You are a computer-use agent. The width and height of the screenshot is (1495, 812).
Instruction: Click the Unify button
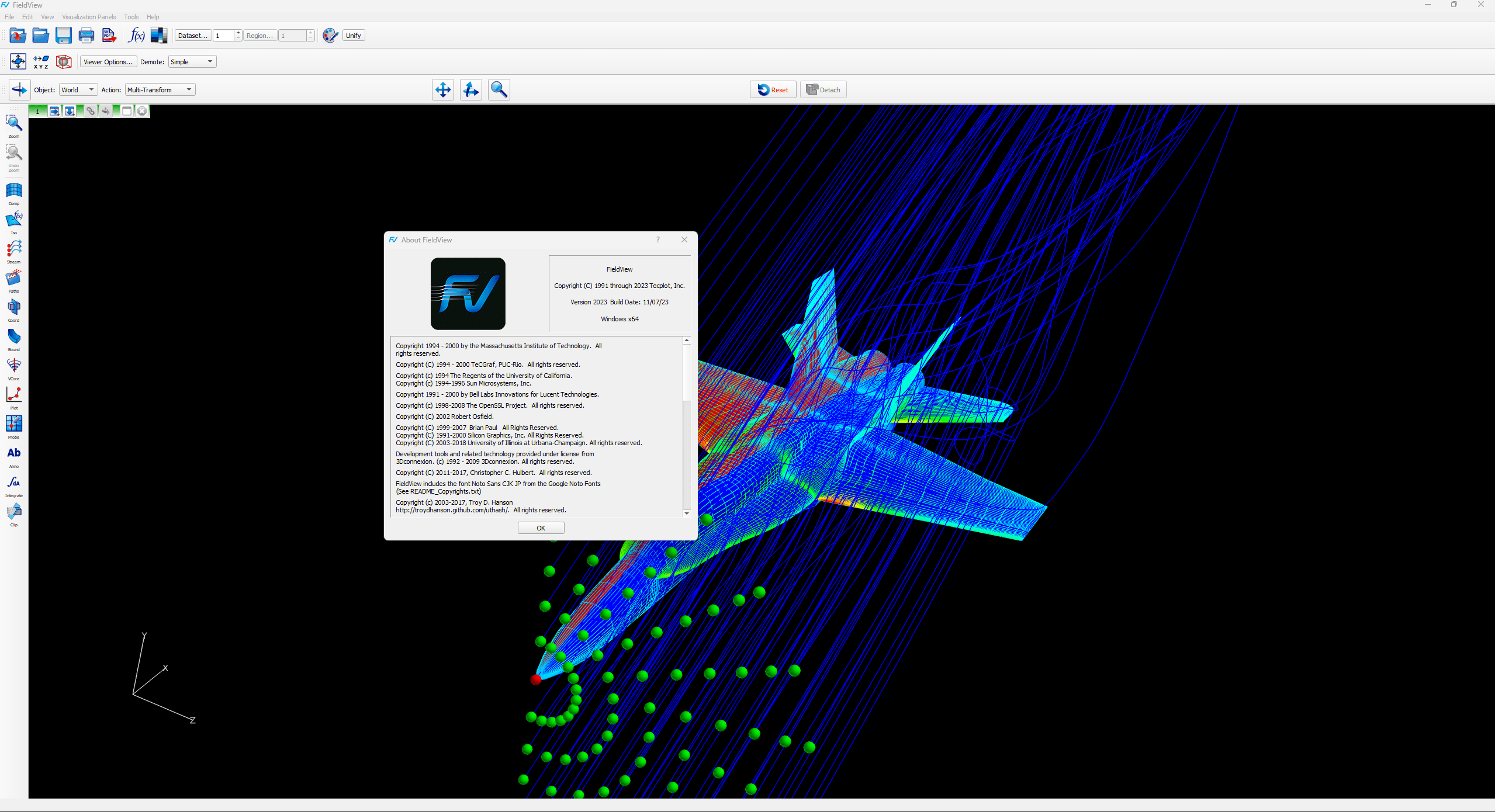[x=354, y=36]
